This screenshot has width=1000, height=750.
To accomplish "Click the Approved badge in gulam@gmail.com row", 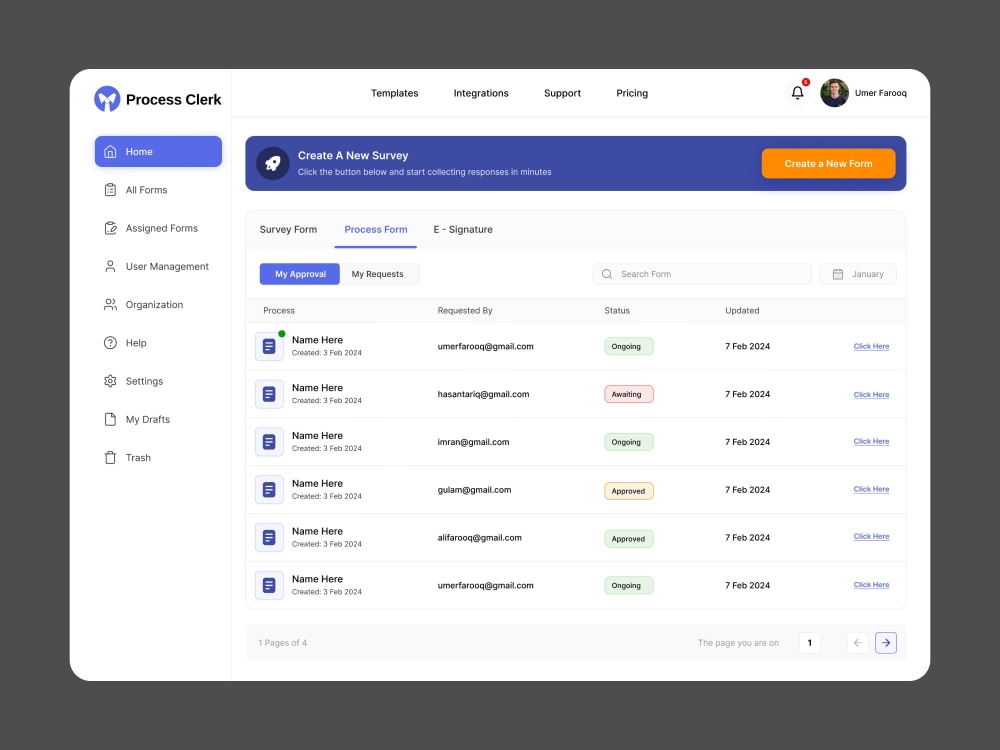I will pos(629,490).
